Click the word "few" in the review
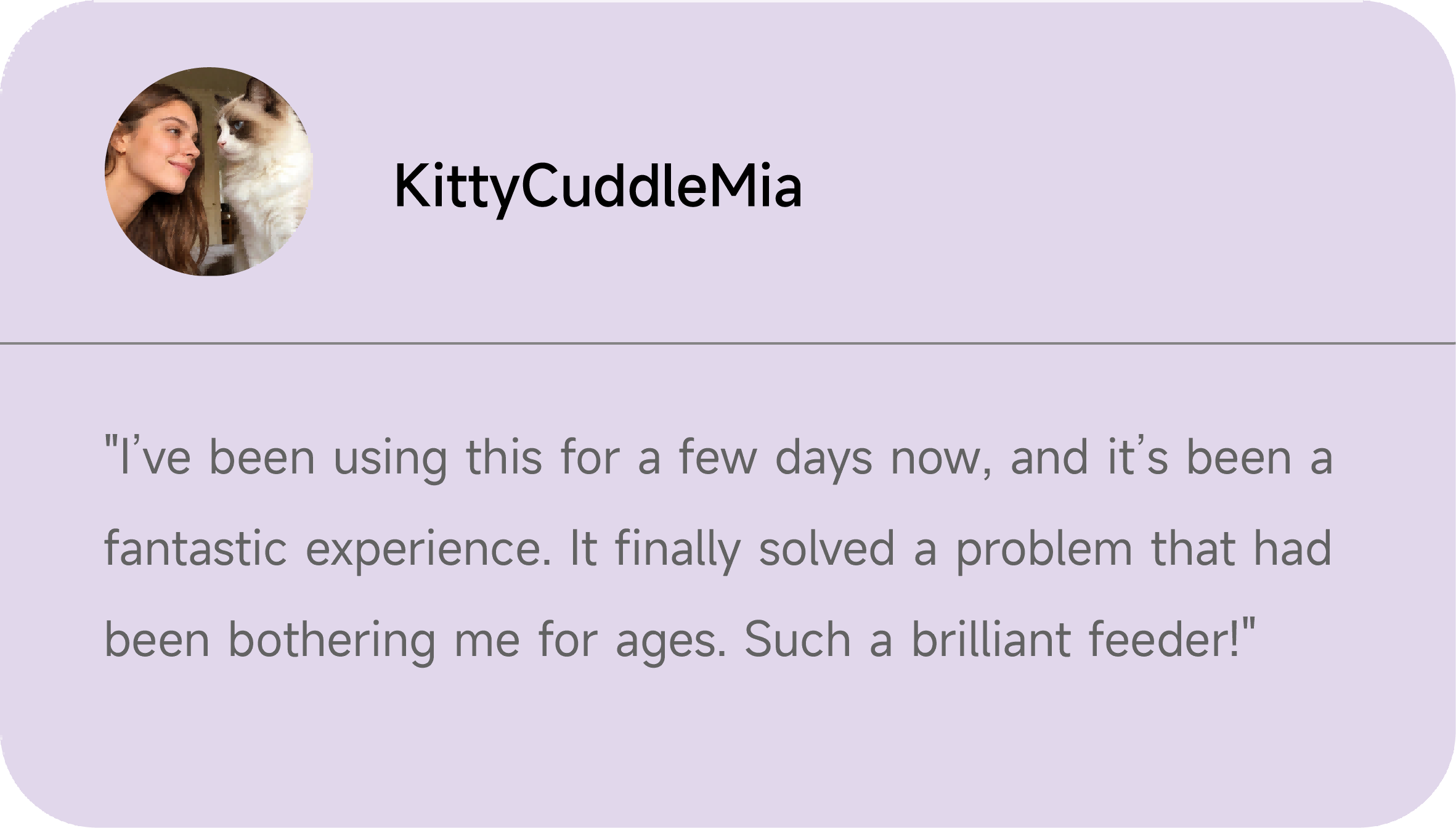 (718, 458)
